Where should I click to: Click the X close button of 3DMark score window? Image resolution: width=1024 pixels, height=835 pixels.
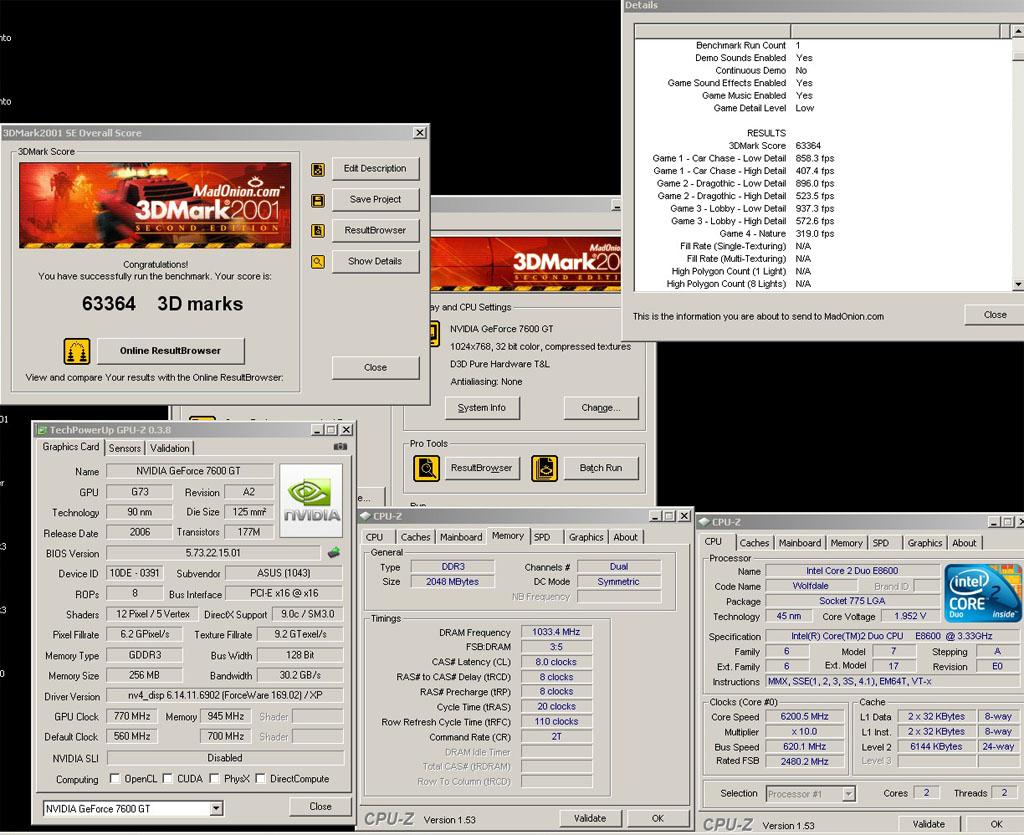click(x=420, y=133)
